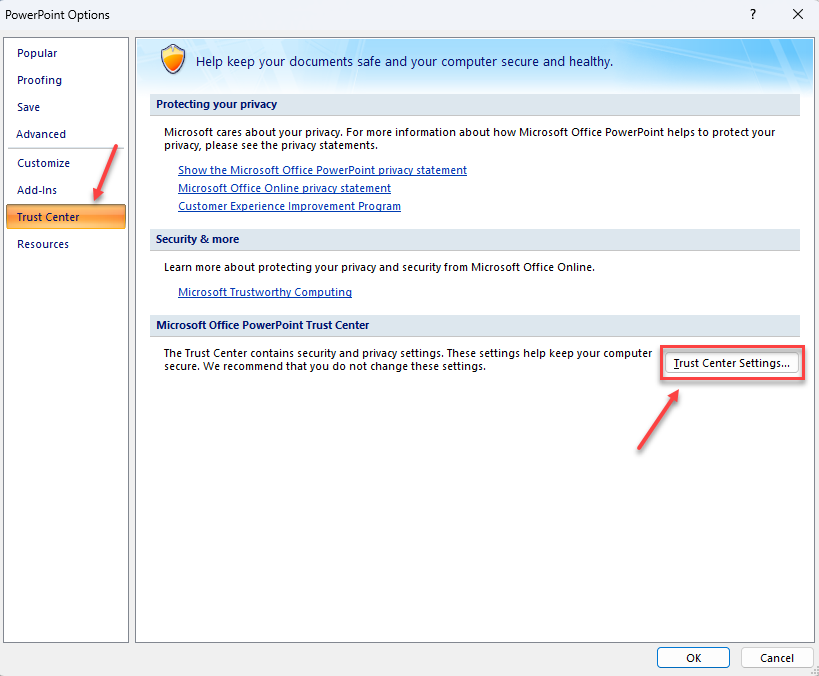Open the Resources category
This screenshot has height=676, width=819.
pos(43,244)
